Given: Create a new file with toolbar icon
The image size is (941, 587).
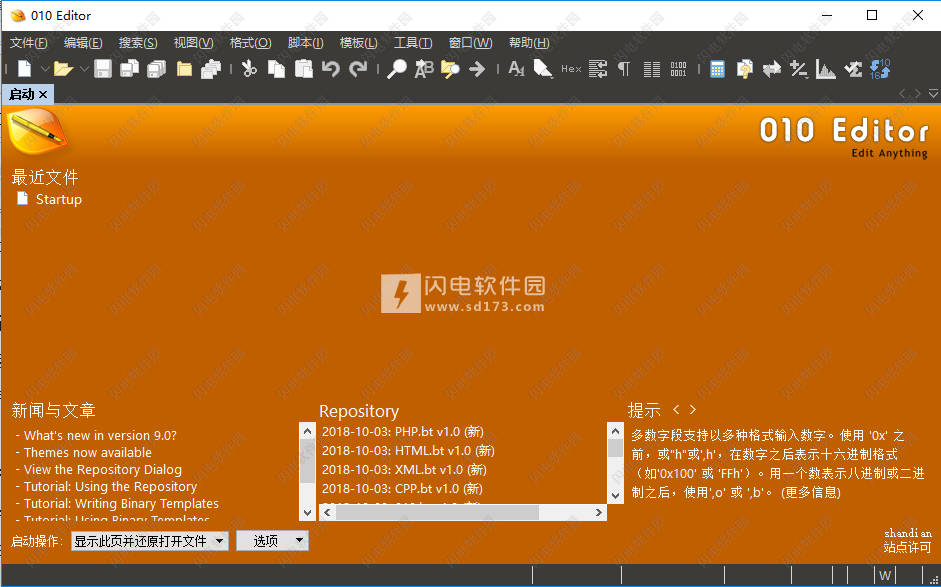Looking at the screenshot, I should pyautogui.click(x=25, y=69).
